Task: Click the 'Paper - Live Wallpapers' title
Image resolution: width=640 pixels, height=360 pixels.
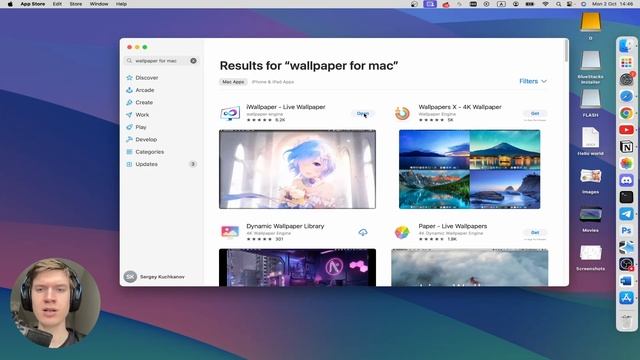Action: (x=453, y=226)
